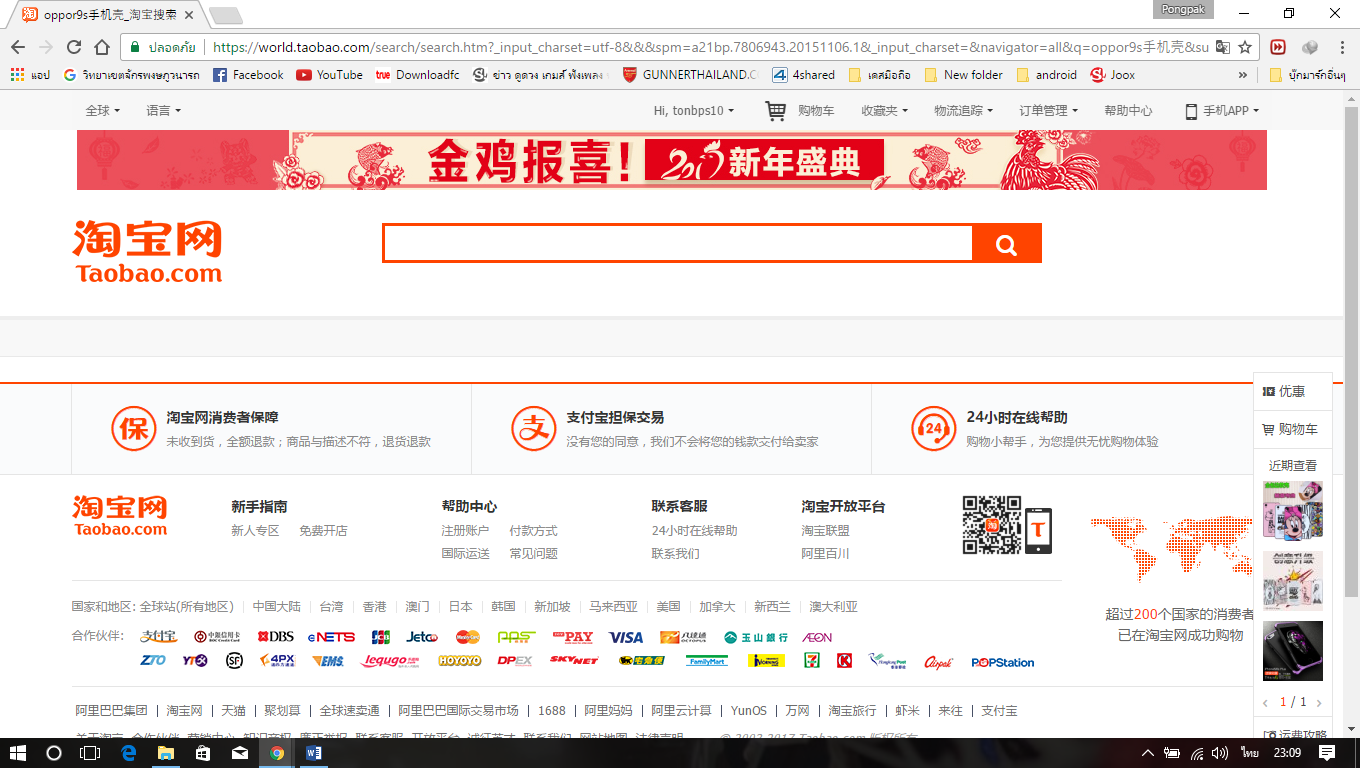Expand the 物流追踪 logistics tracking dropdown
Screen dimensions: 1360x768
click(x=964, y=111)
